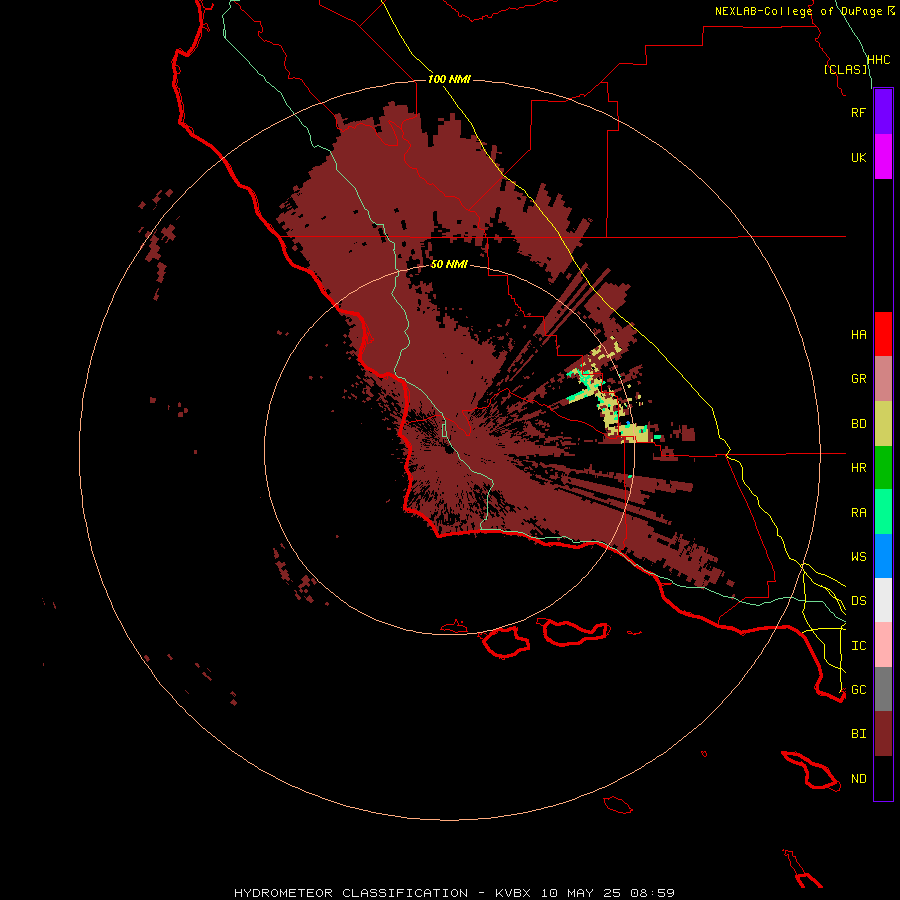Viewport: 900px width, 900px height.
Task: Click the HA legend label
Action: click(858, 334)
